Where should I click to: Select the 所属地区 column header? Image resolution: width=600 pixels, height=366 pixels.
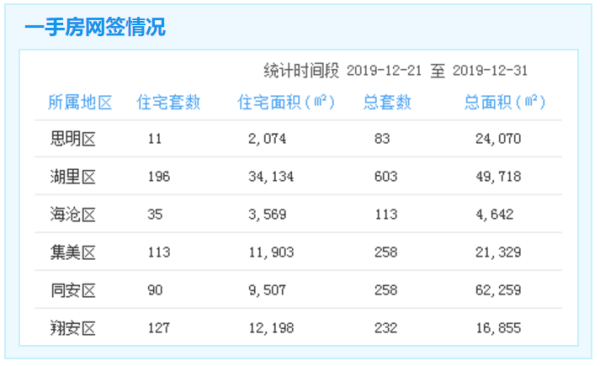click(80, 102)
